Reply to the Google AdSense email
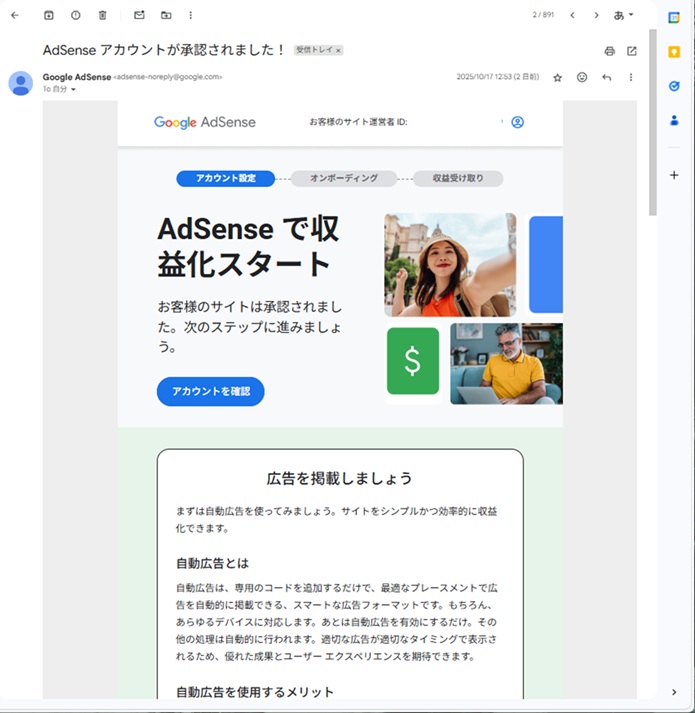 pos(606,77)
